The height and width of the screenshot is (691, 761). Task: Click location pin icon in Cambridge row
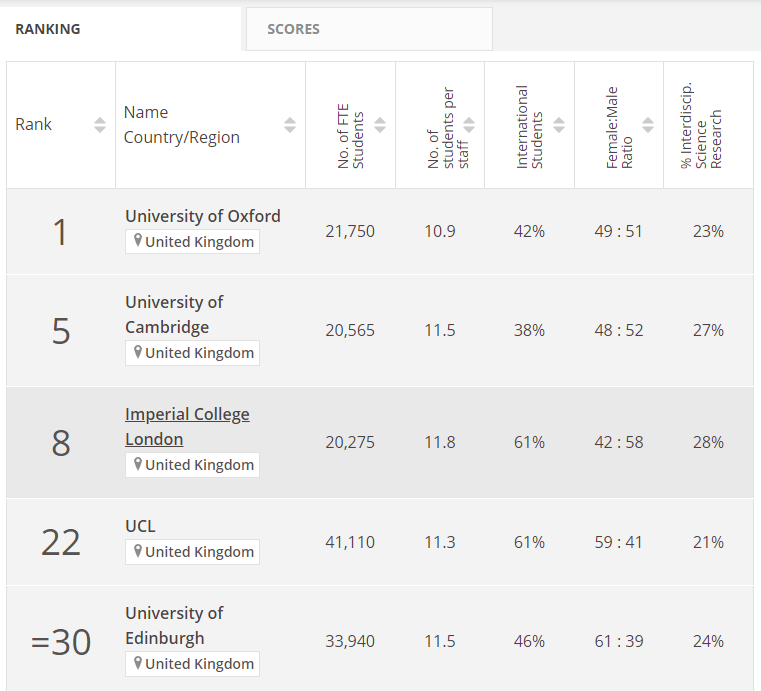[x=138, y=352]
